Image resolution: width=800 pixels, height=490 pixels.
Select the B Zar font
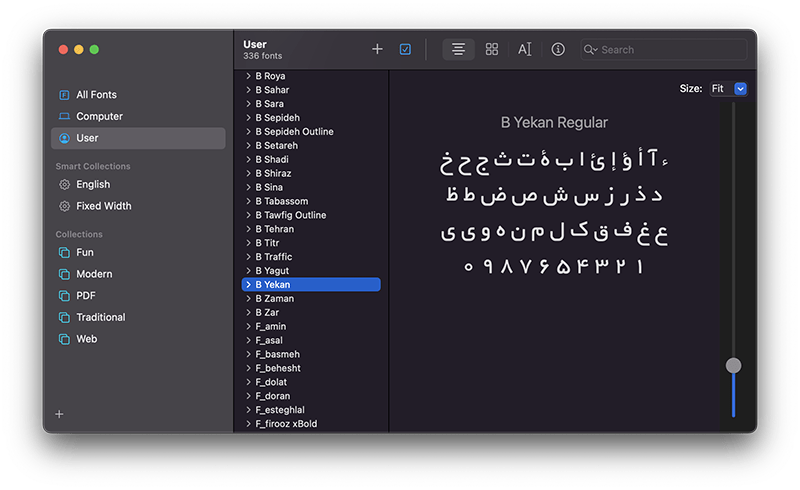tap(267, 312)
